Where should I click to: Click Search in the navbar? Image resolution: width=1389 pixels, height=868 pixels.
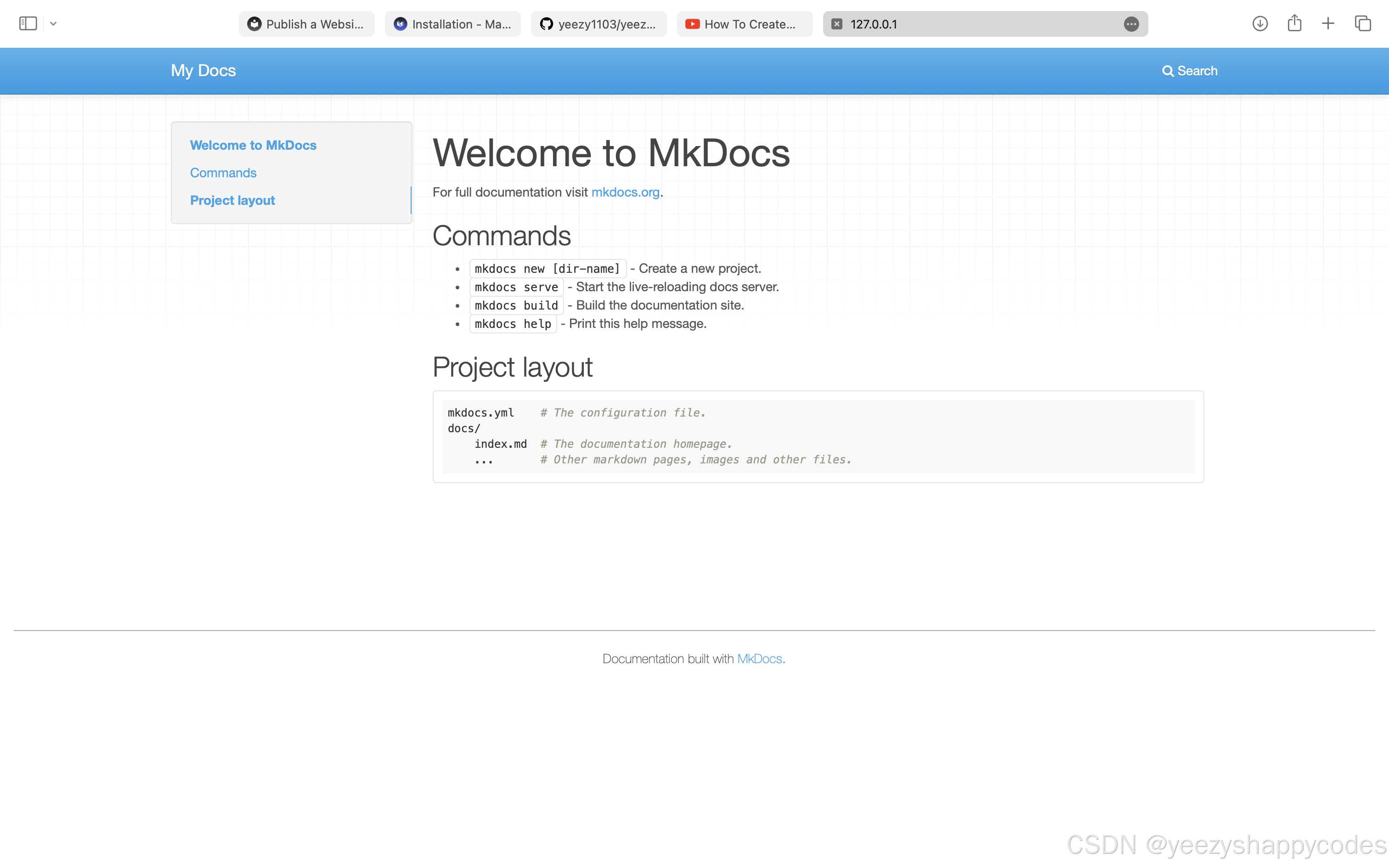click(1190, 71)
